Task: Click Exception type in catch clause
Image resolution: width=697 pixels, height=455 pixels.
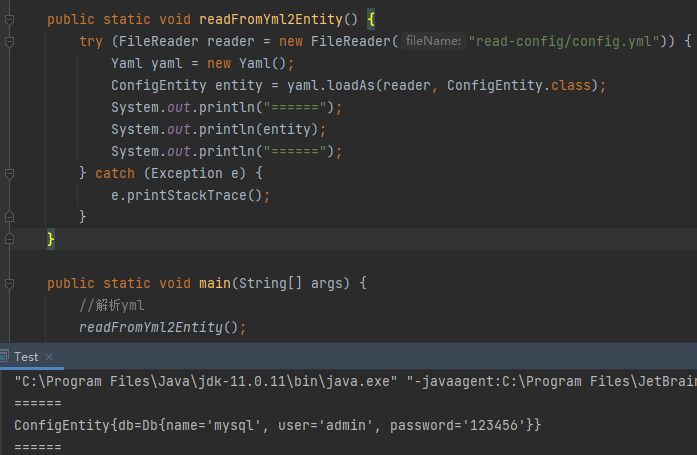Action: point(187,173)
